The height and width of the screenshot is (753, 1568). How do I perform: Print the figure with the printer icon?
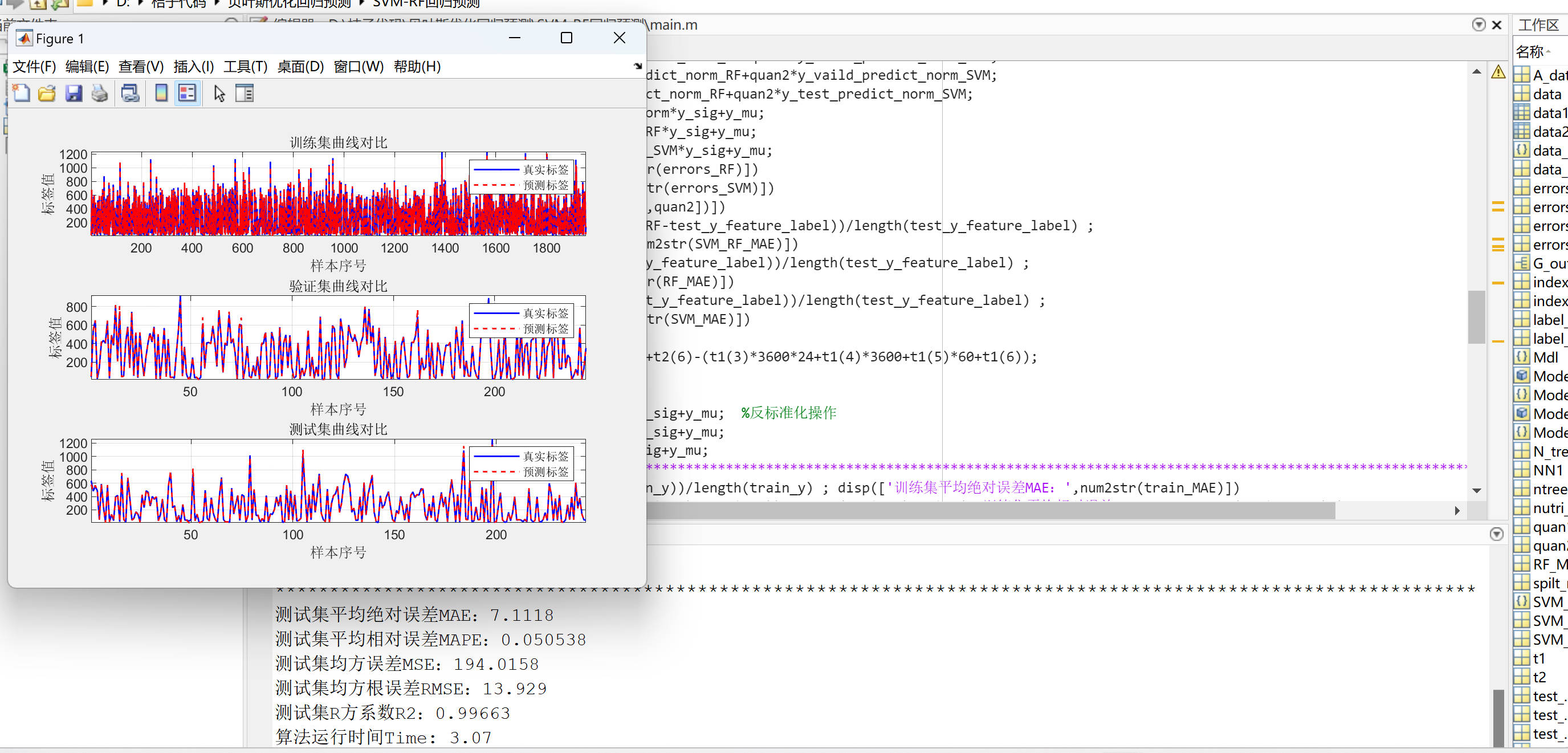point(100,93)
